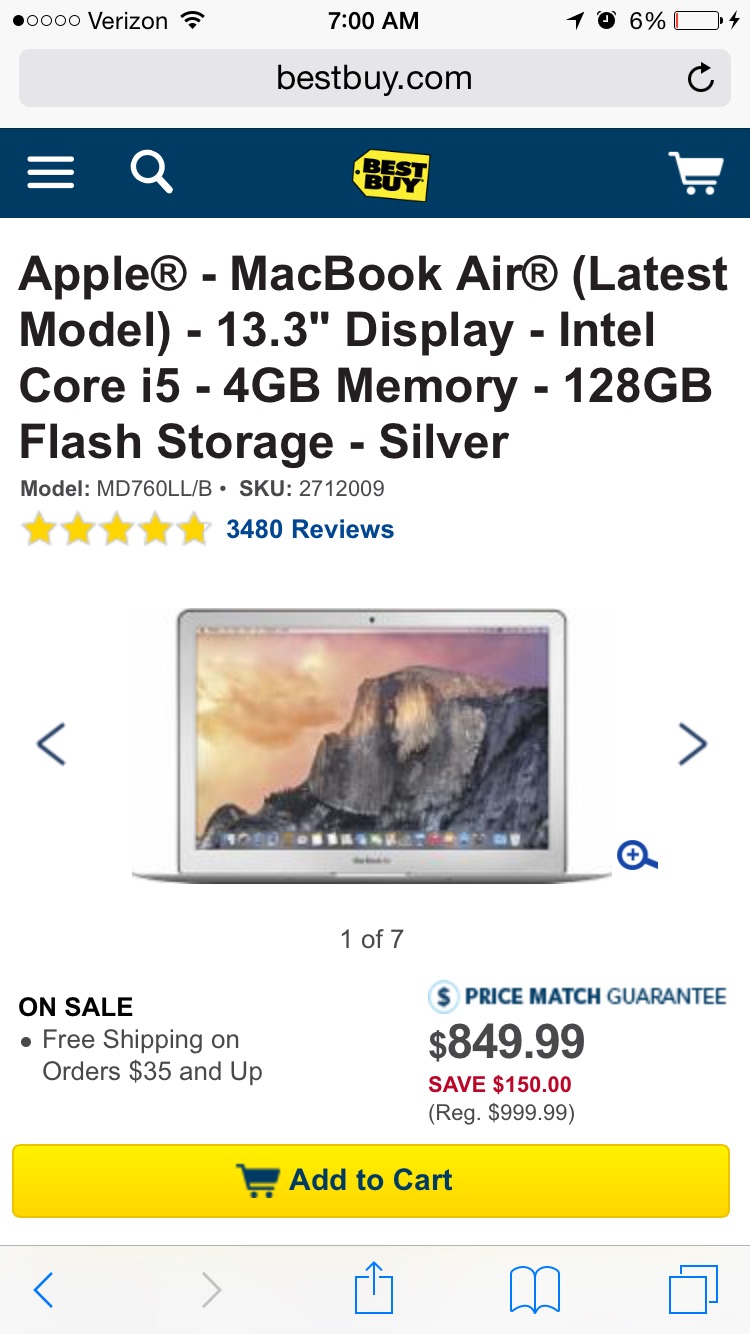Open the hamburger navigation menu
This screenshot has height=1334, width=750.
click(51, 173)
